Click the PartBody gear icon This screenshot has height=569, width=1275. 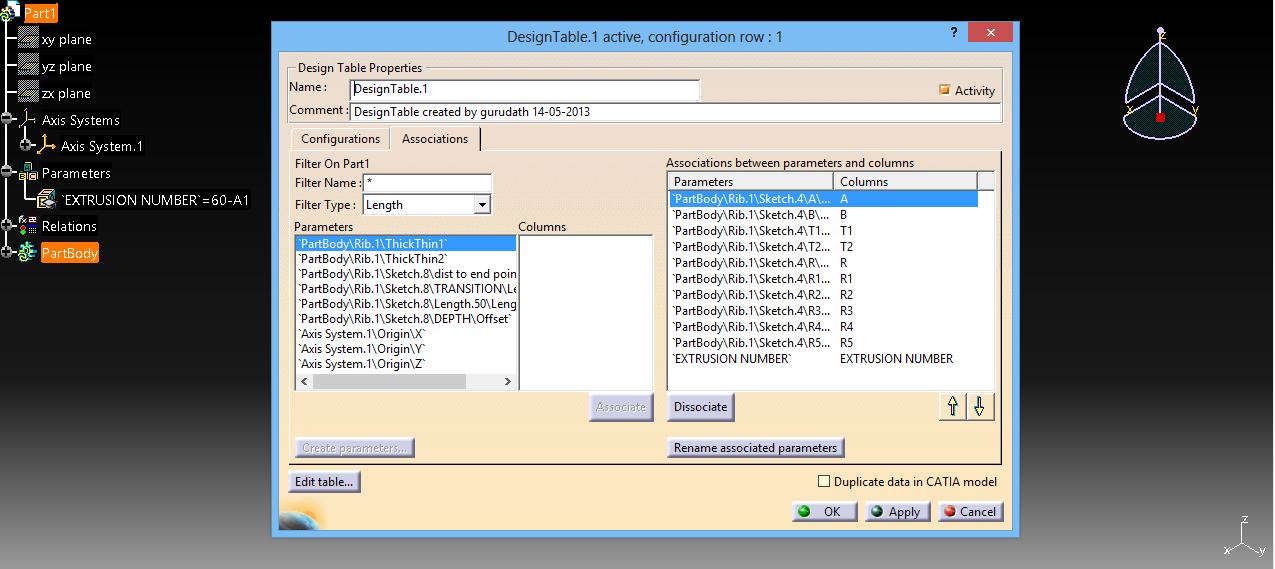28,253
